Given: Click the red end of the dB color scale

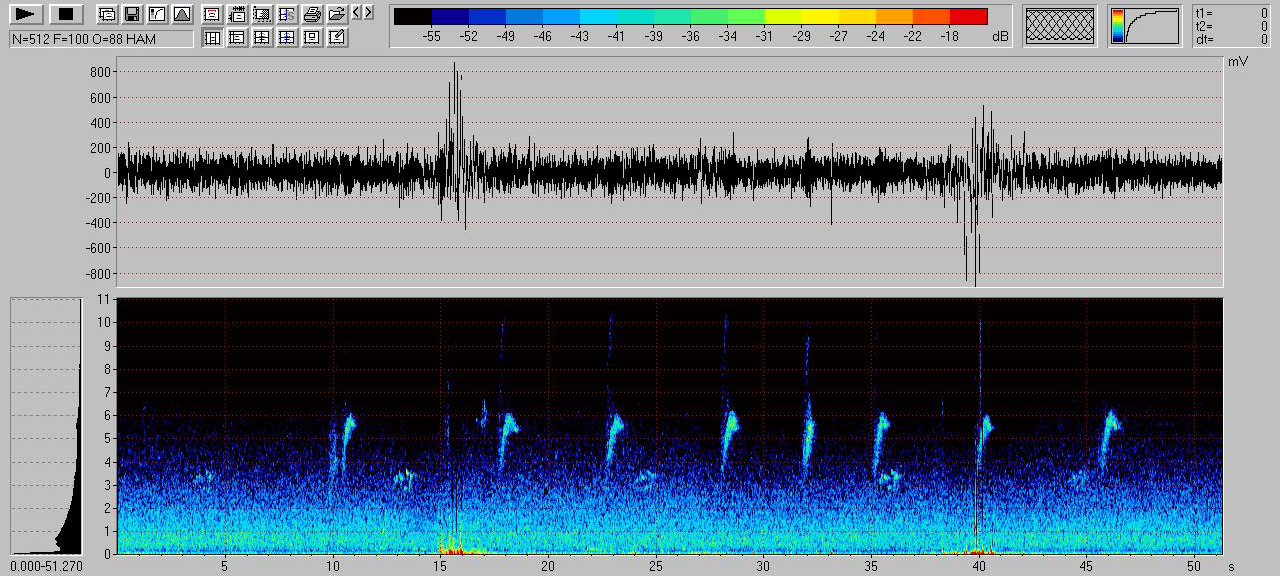Looking at the screenshot, I should 968,17.
